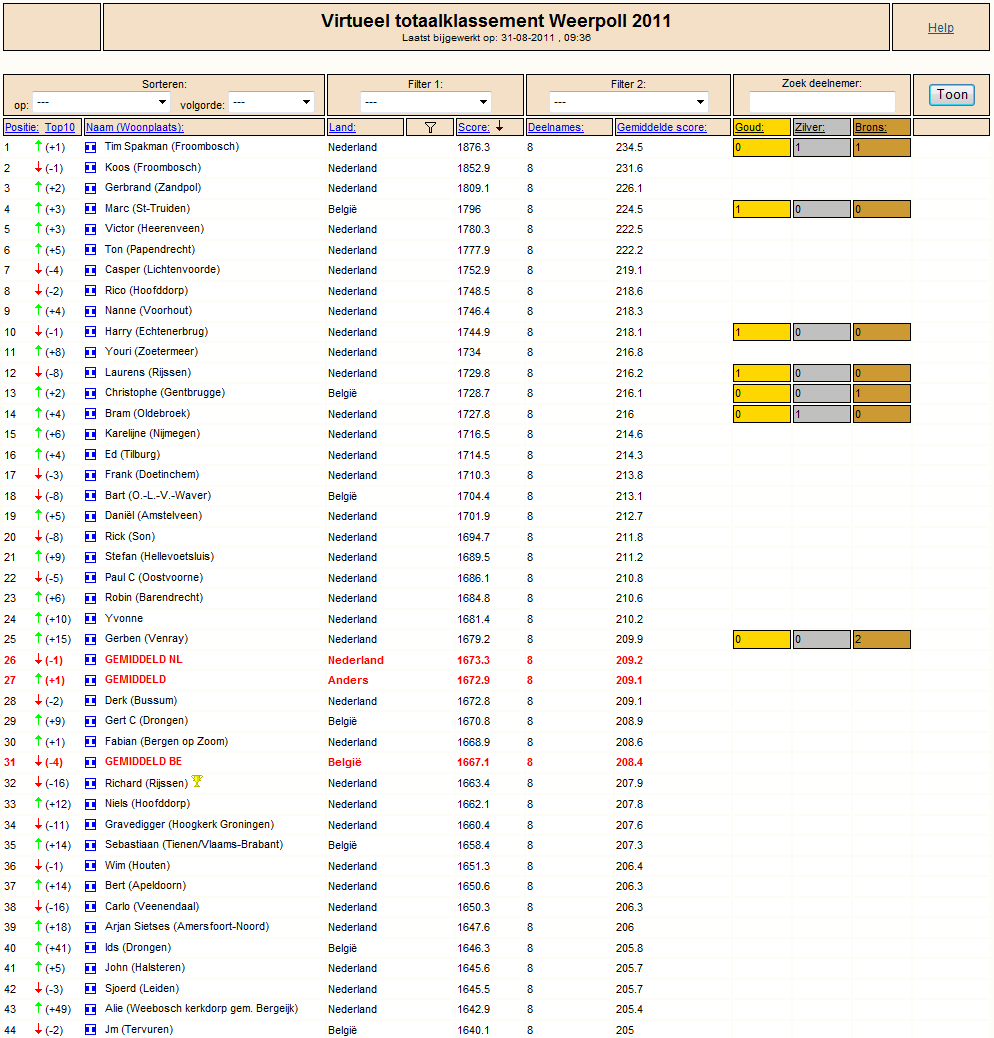Open the 'volgorde' sort order dropdown
The width and height of the screenshot is (994, 1038).
tap(271, 102)
